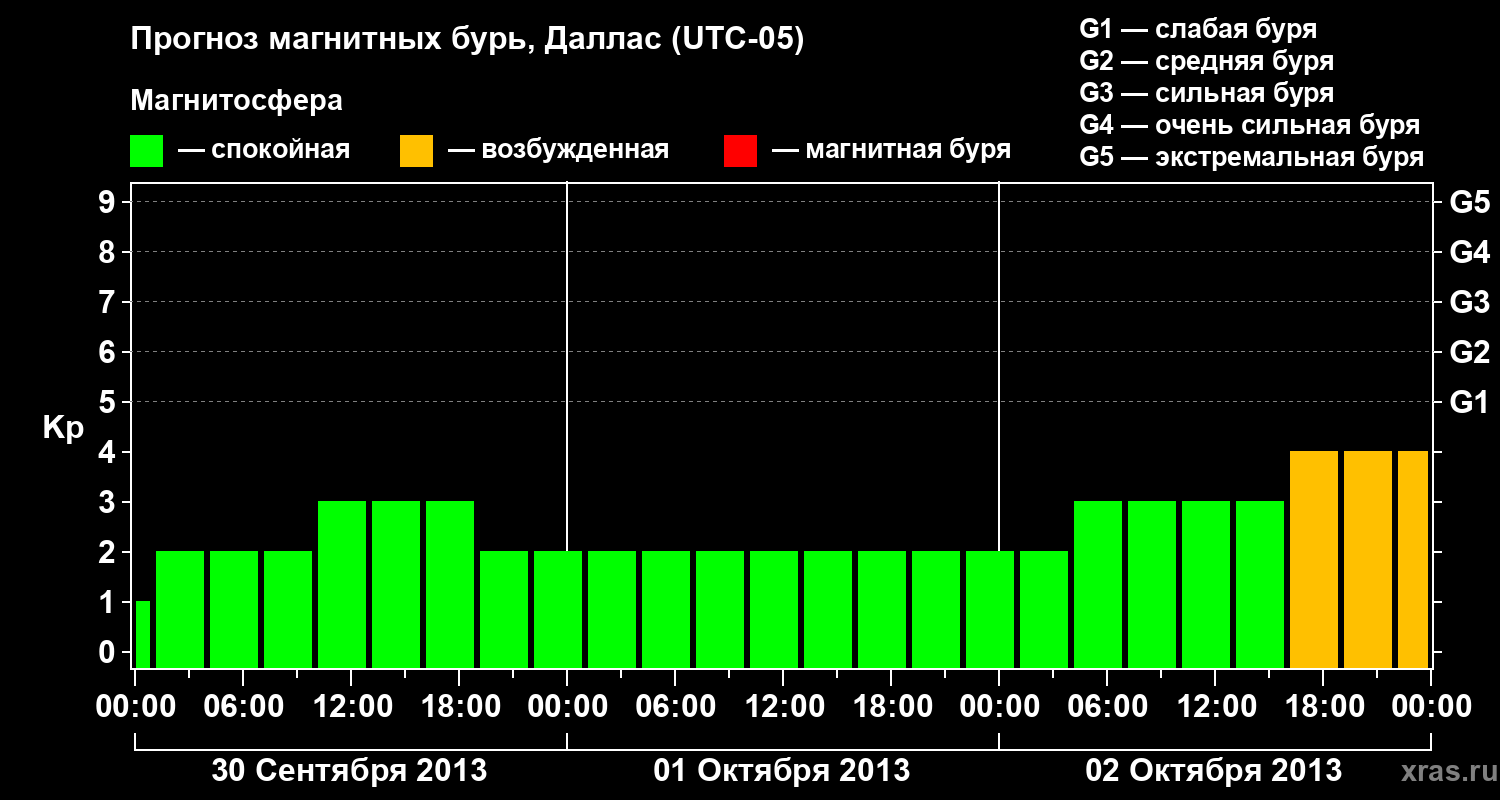Click the '30 Сентября 2013' date label

click(350, 770)
